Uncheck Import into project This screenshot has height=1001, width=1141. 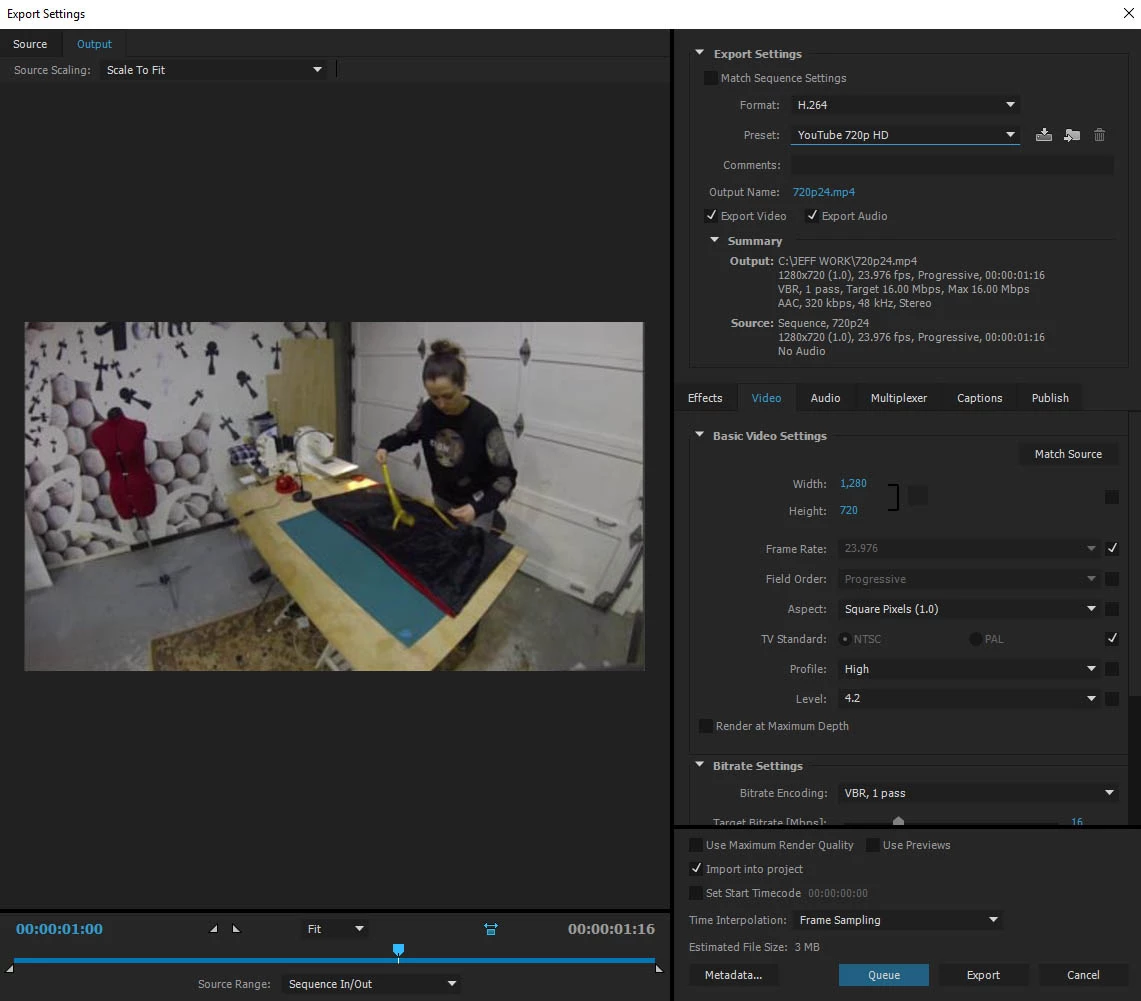click(x=696, y=869)
